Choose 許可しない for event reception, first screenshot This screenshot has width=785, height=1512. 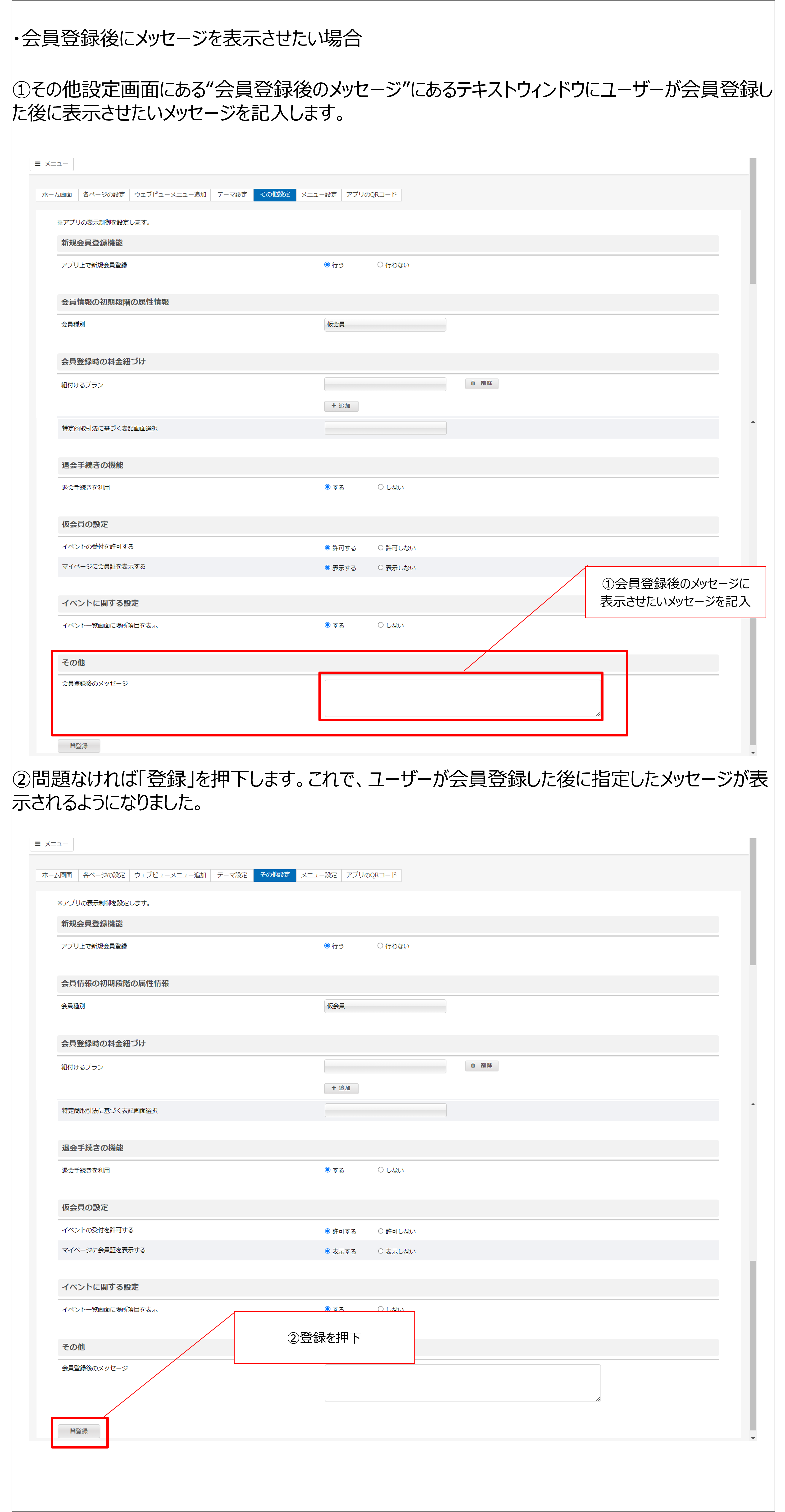tap(381, 548)
